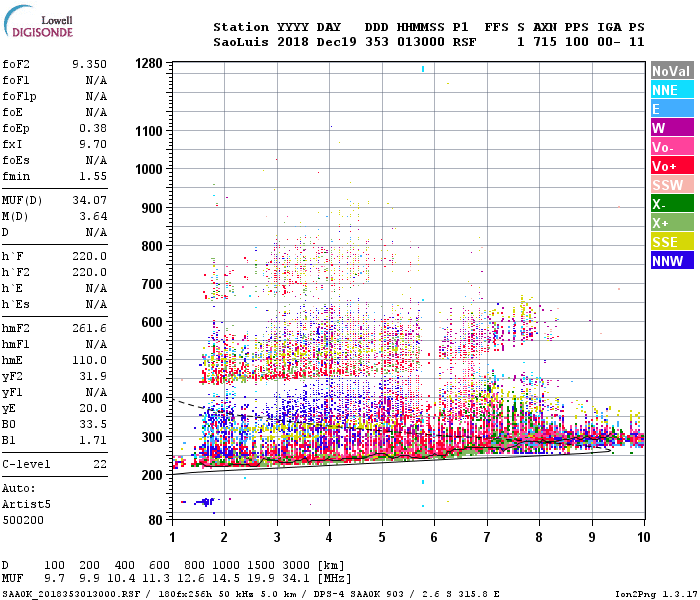Click the foEp value 0.38
Viewport: 700px width, 600px height.
click(93, 128)
